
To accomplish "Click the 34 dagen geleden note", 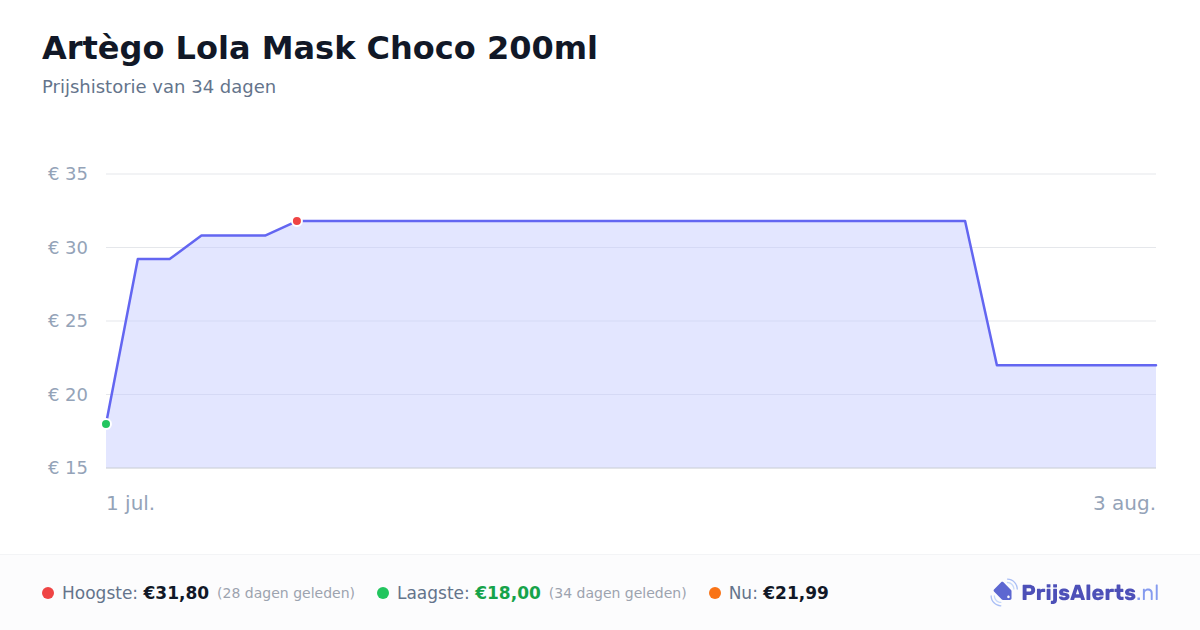I will point(618,593).
